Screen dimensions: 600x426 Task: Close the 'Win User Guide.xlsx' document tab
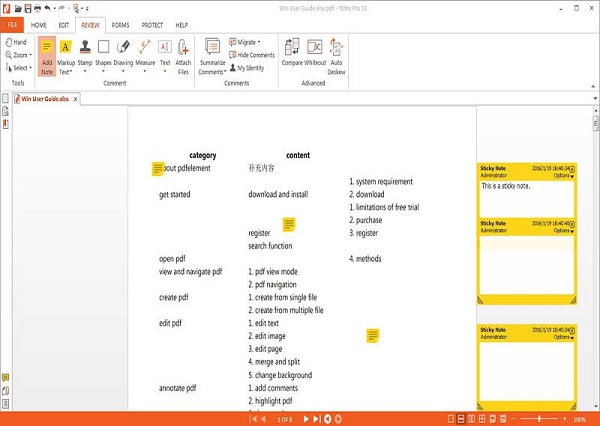(75, 99)
